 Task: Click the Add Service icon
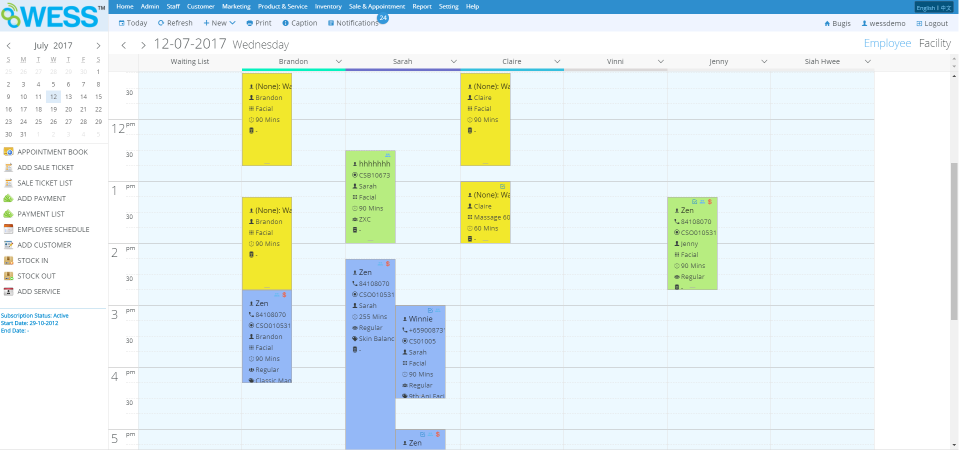tap(8, 291)
